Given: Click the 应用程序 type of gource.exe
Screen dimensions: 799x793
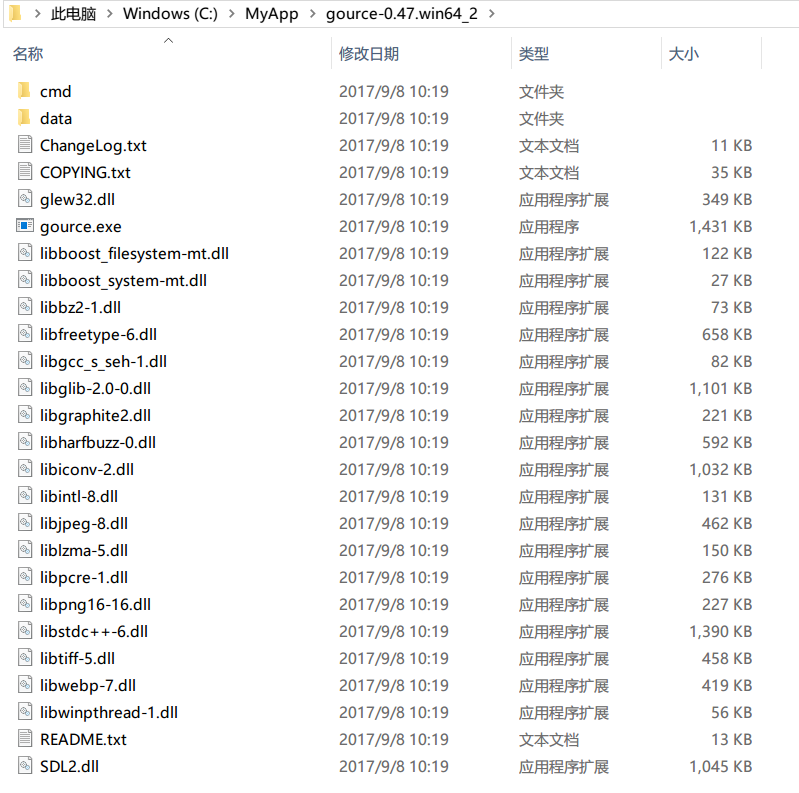Looking at the screenshot, I should pyautogui.click(x=549, y=226).
